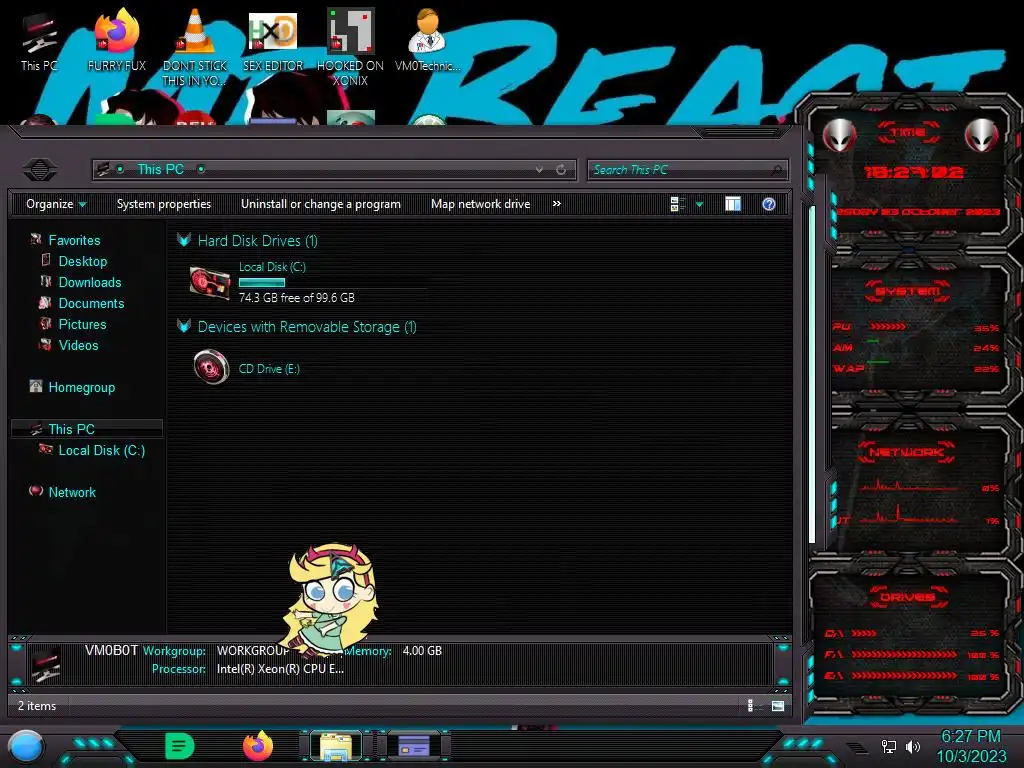Click the Star Butterfly desktop mascot
Viewport: 1024px width, 768px height.
click(332, 600)
